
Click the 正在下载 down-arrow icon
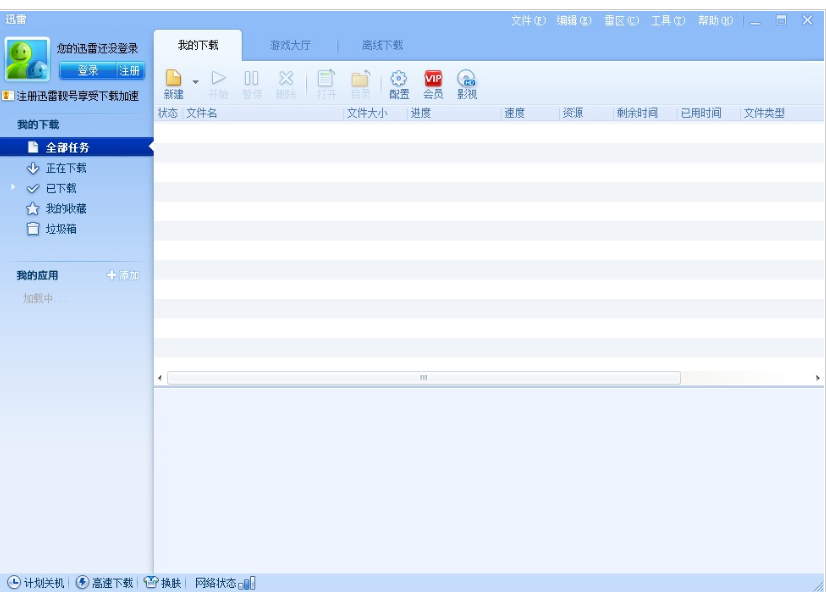pyautogui.click(x=33, y=168)
